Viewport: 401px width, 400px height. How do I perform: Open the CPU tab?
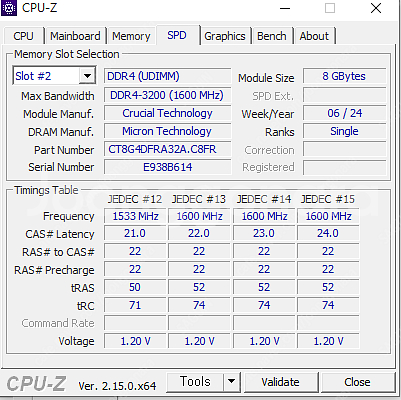tap(23, 36)
